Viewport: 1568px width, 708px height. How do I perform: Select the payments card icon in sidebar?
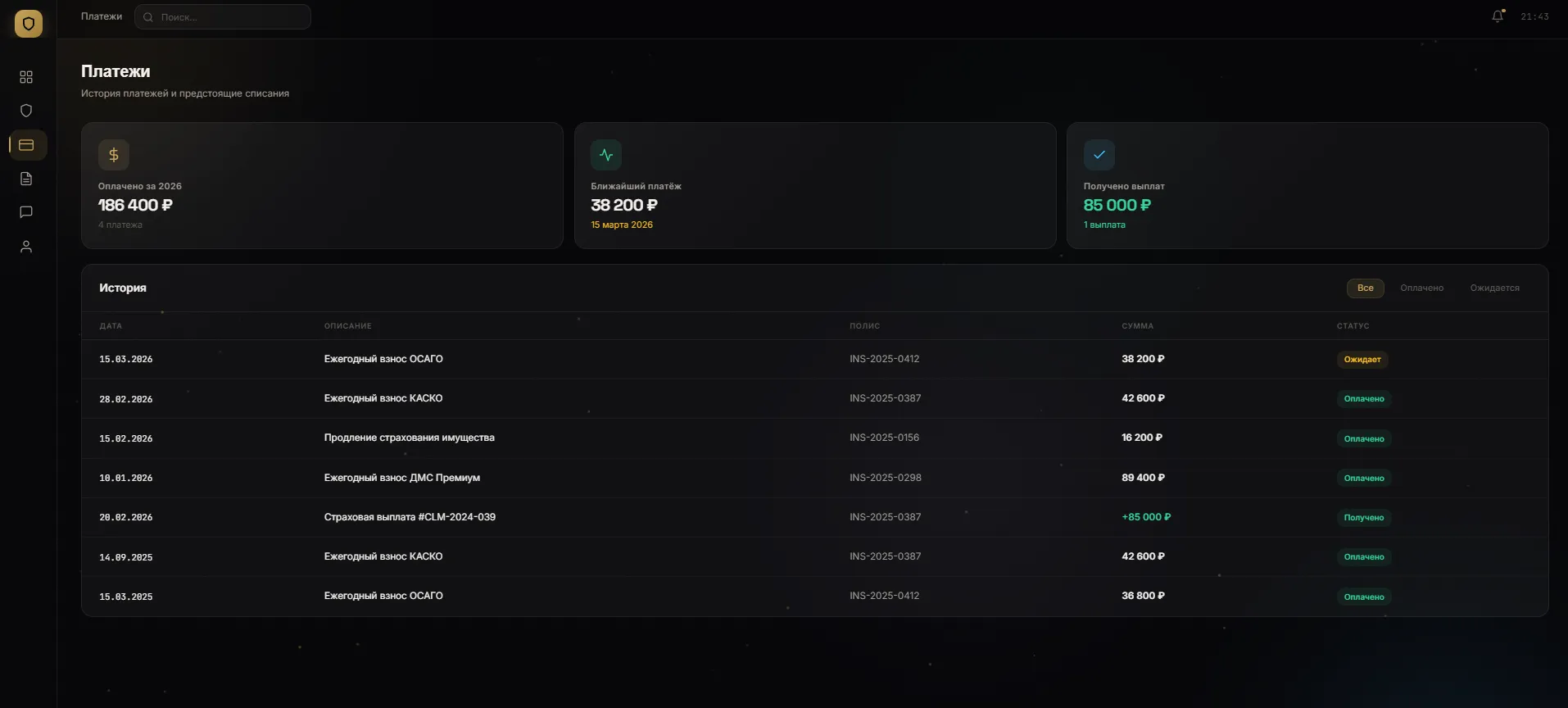click(26, 145)
